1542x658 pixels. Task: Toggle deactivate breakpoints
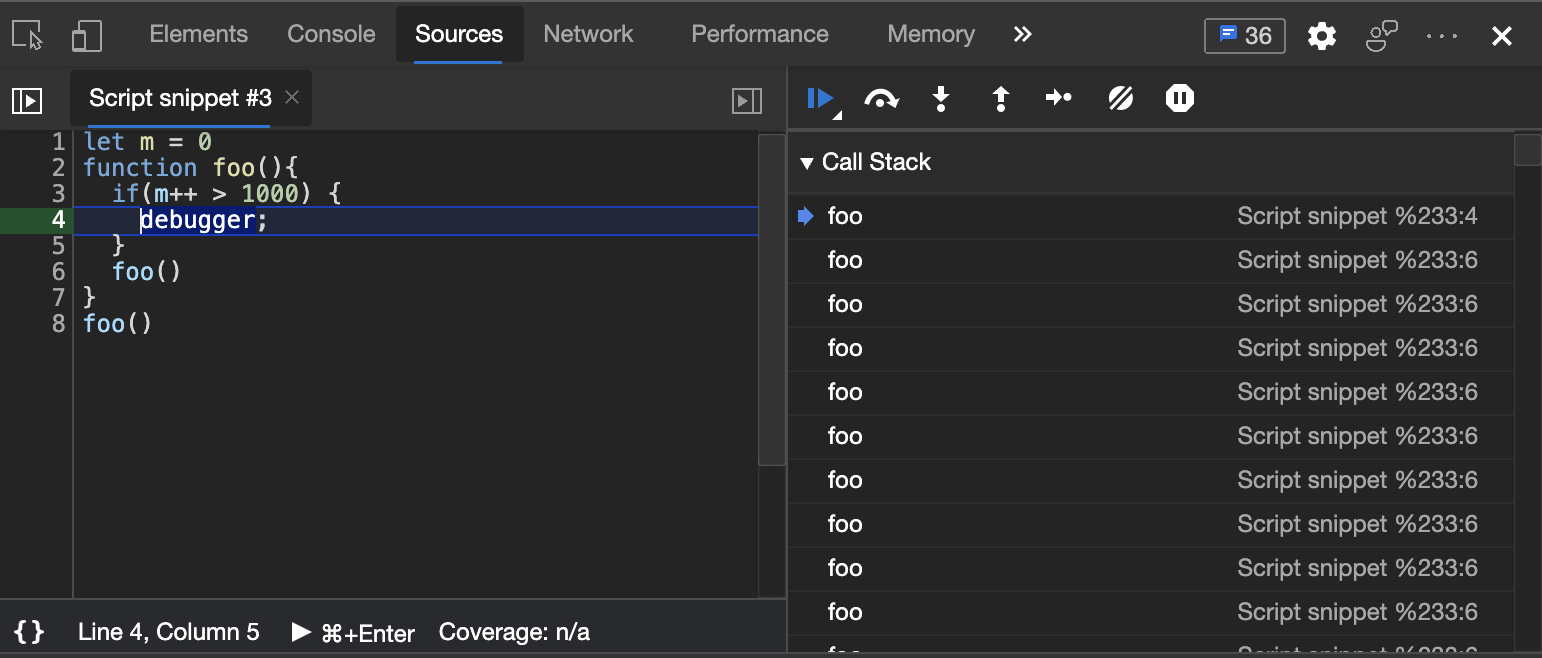tap(1120, 98)
